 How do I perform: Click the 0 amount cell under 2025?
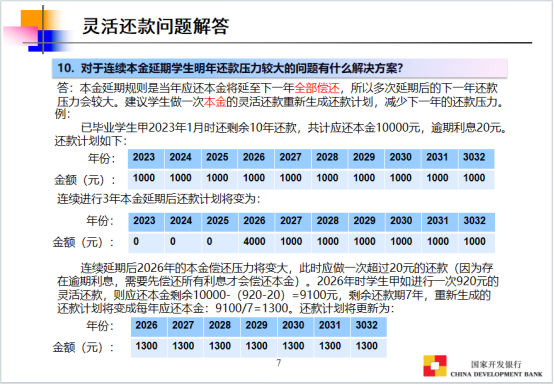219,242
